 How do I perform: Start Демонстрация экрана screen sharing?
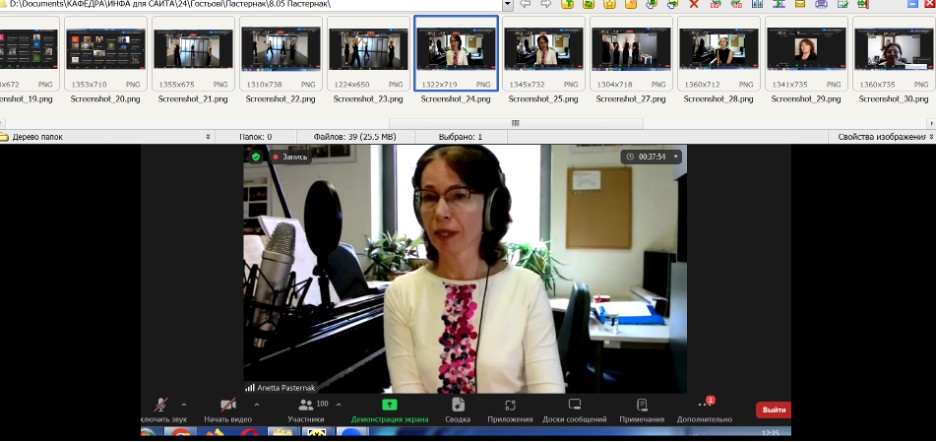click(389, 411)
